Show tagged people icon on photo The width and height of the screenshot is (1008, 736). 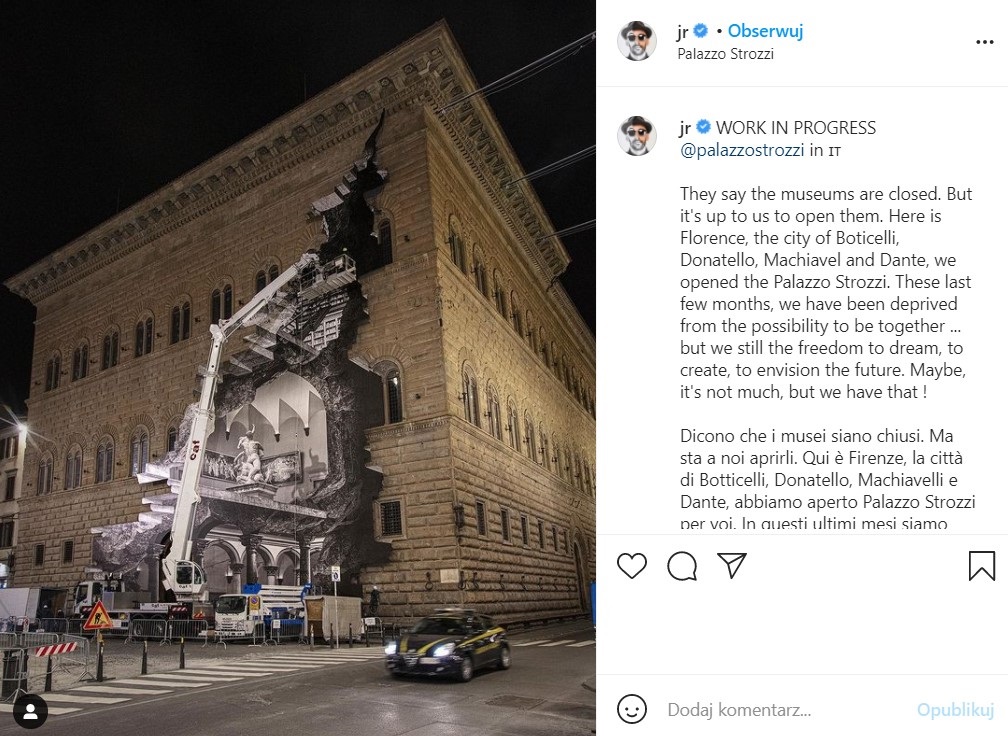click(x=30, y=712)
